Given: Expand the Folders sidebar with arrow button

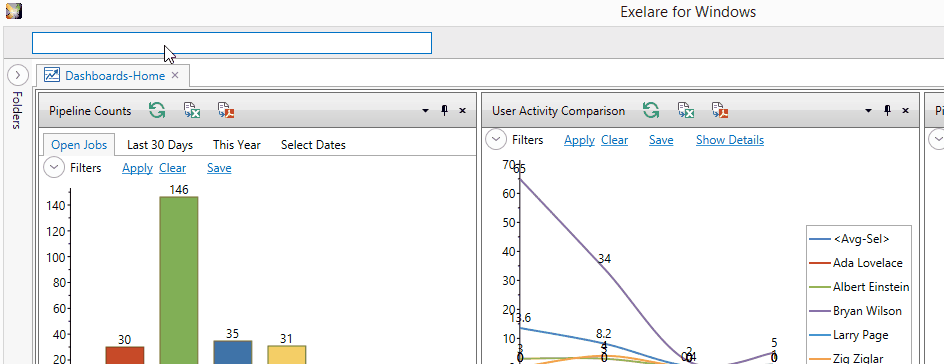Looking at the screenshot, I should pyautogui.click(x=18, y=75).
